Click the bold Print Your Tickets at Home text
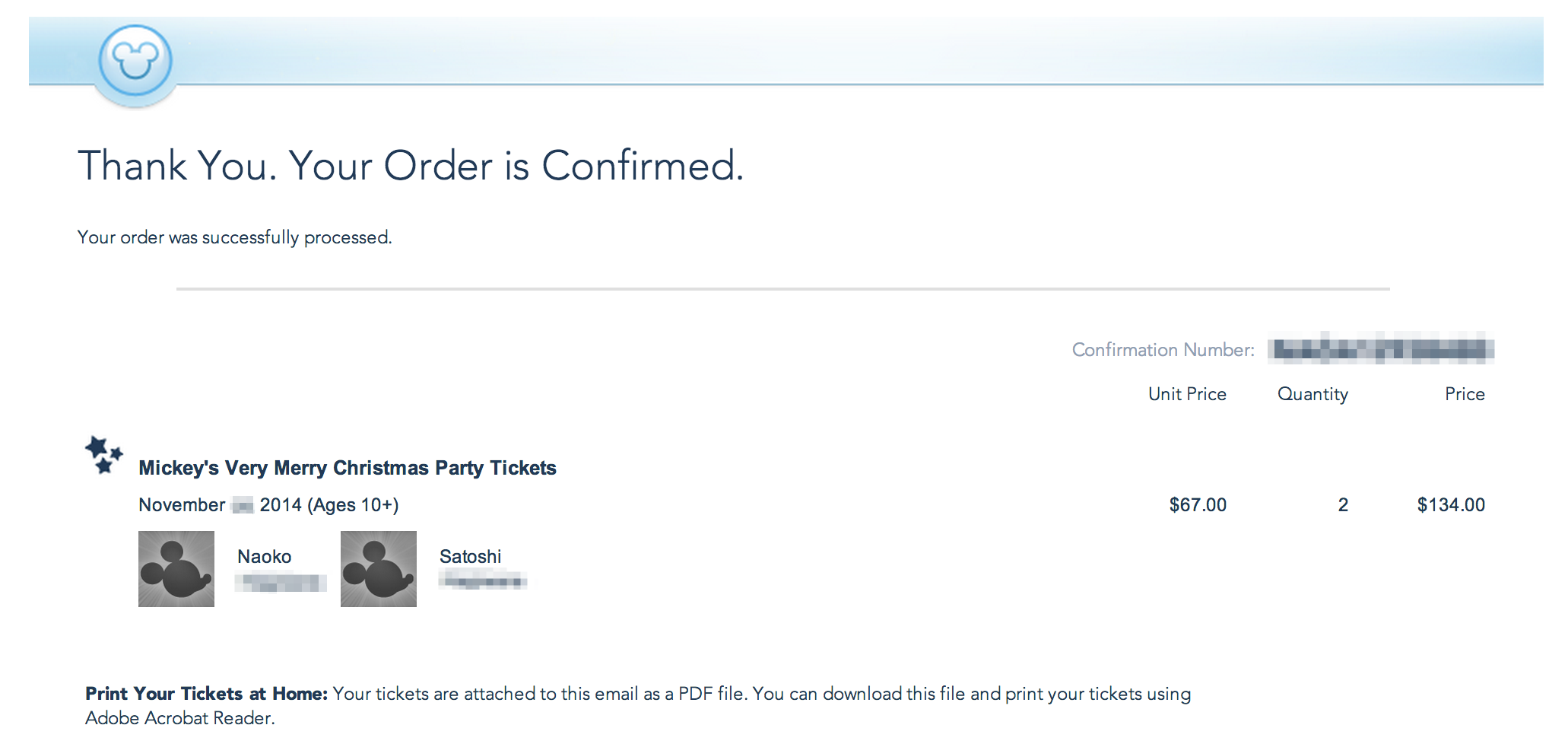 pyautogui.click(x=206, y=694)
